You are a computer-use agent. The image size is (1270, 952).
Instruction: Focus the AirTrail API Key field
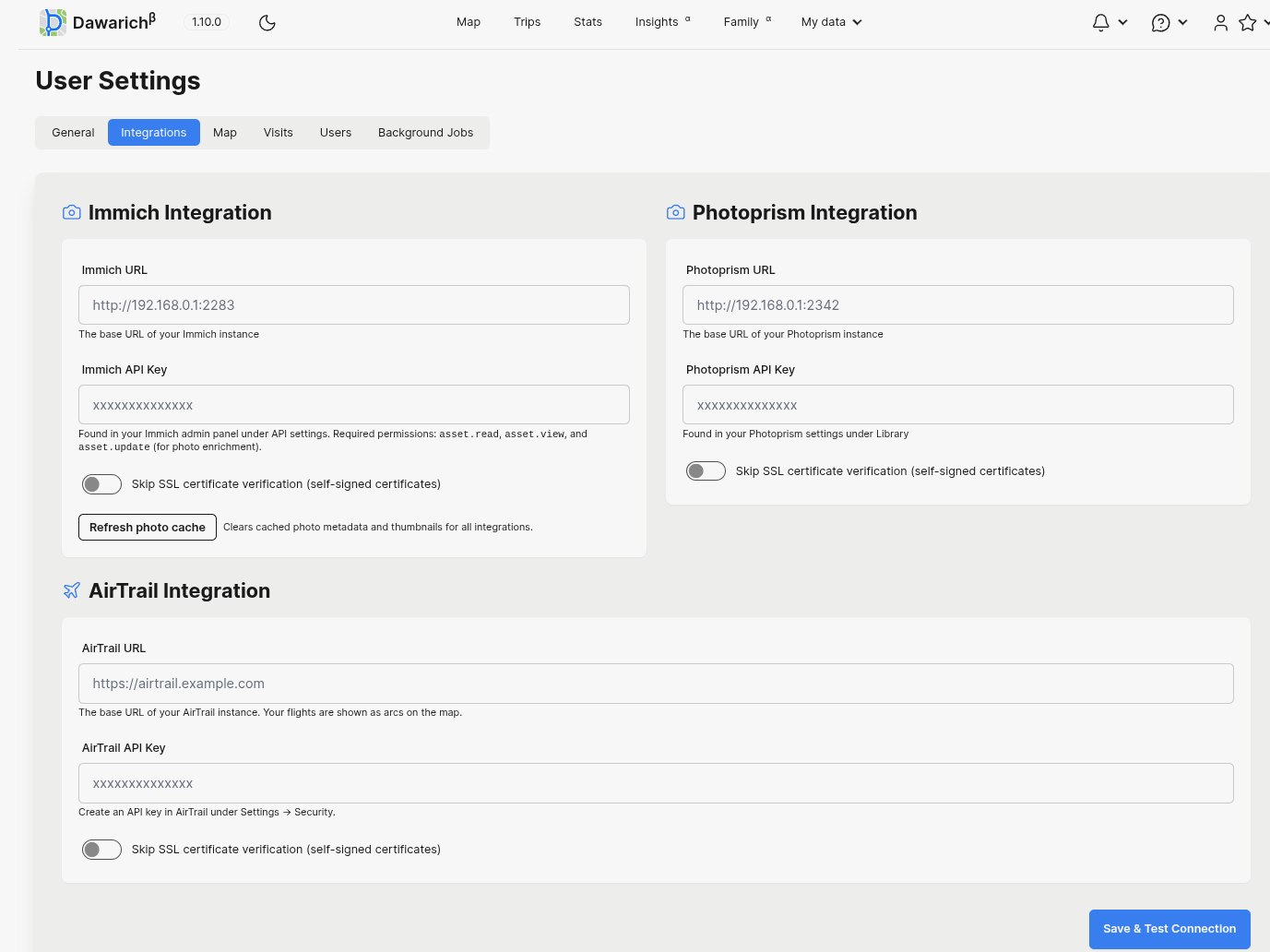pyautogui.click(x=656, y=783)
